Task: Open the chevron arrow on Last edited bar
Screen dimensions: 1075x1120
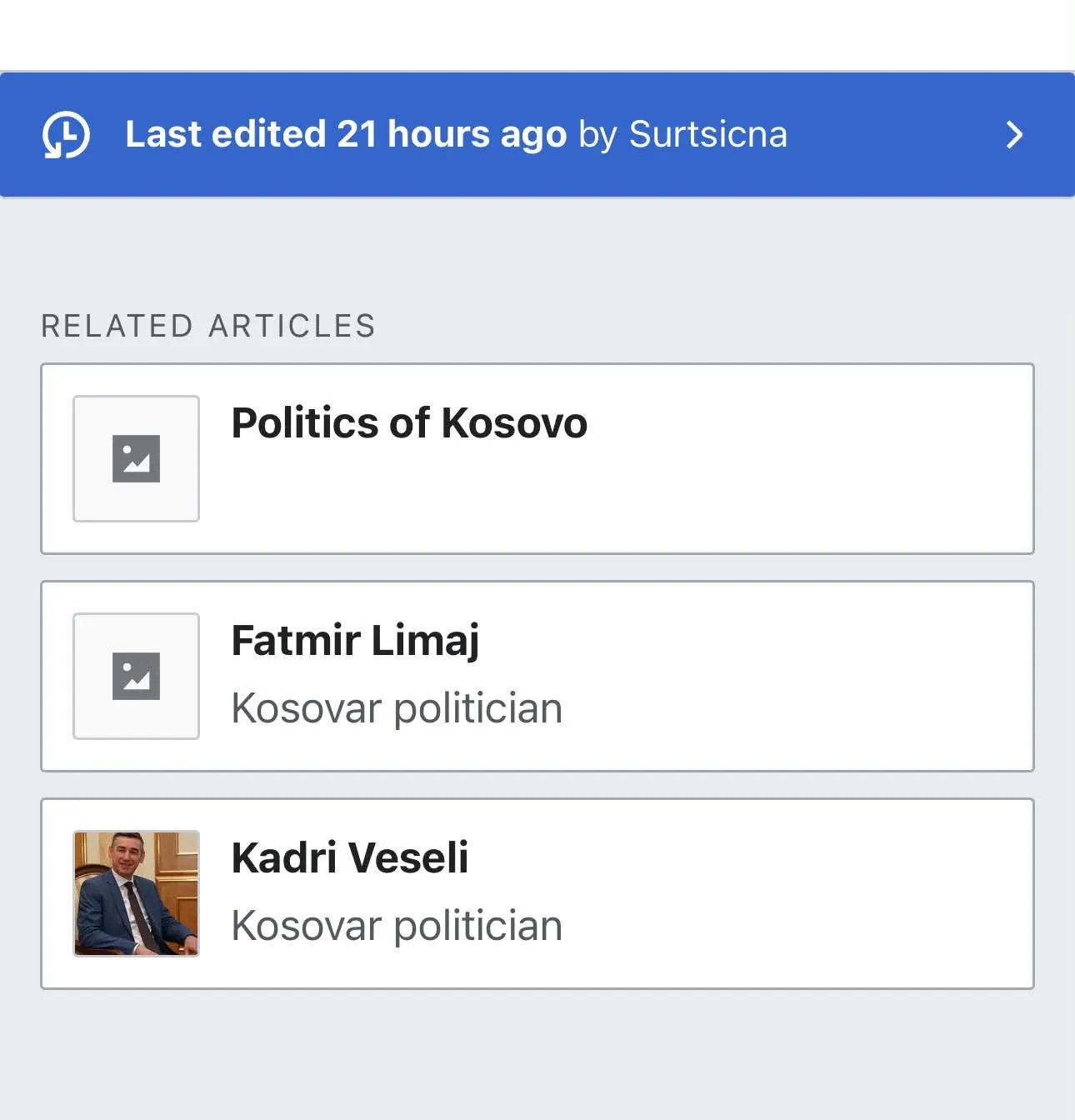Action: click(1014, 134)
